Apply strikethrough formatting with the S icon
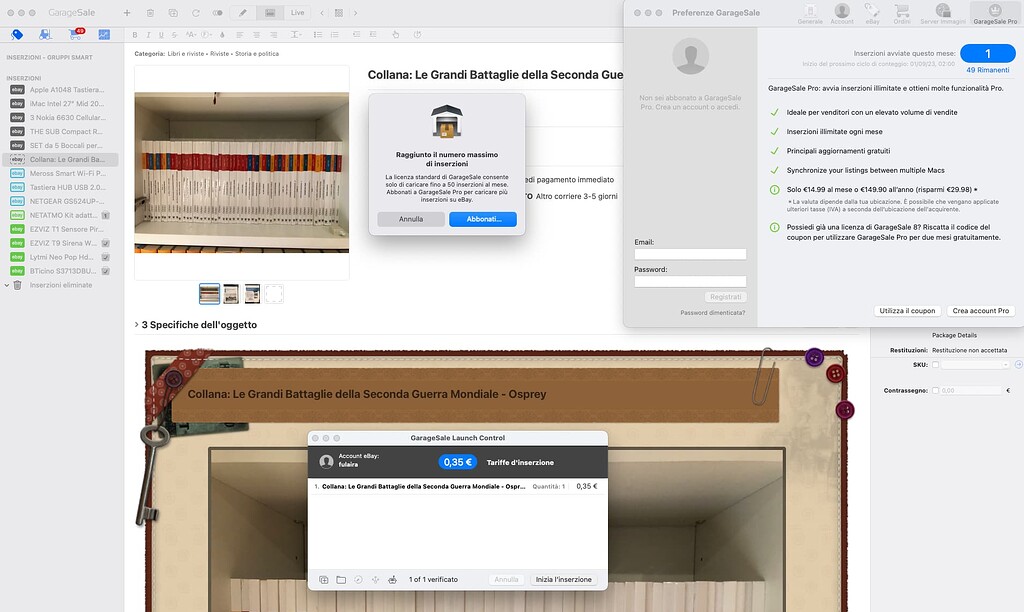The width and height of the screenshot is (1024, 612). click(x=174, y=35)
